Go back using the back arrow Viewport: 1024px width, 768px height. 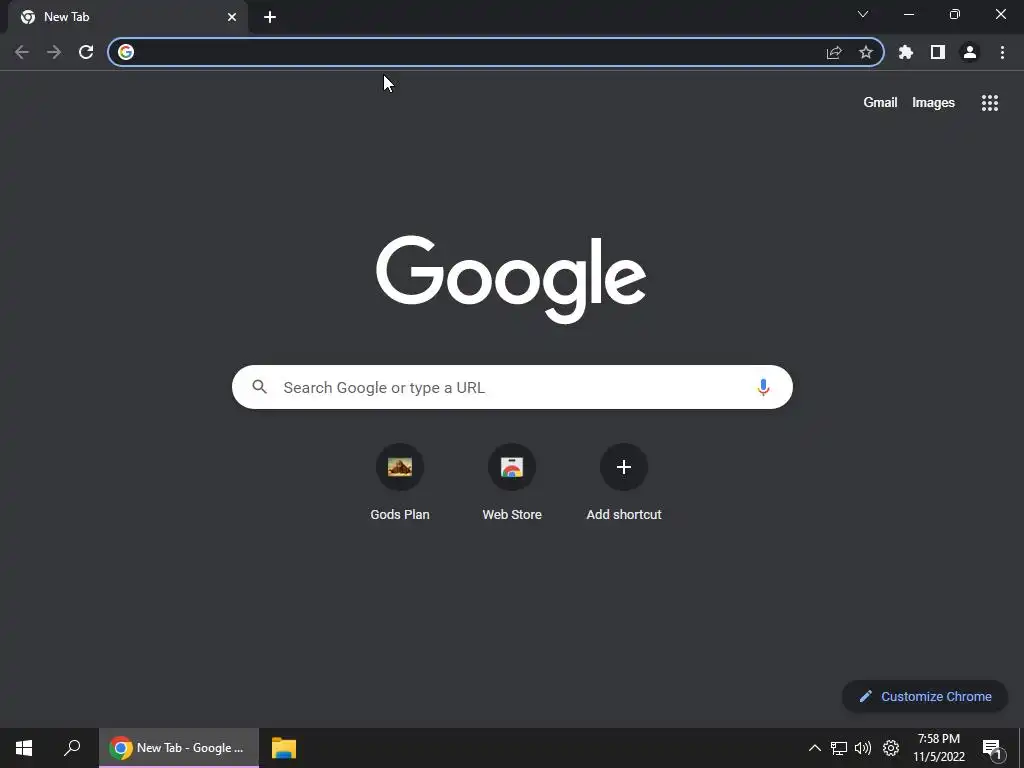pos(22,52)
